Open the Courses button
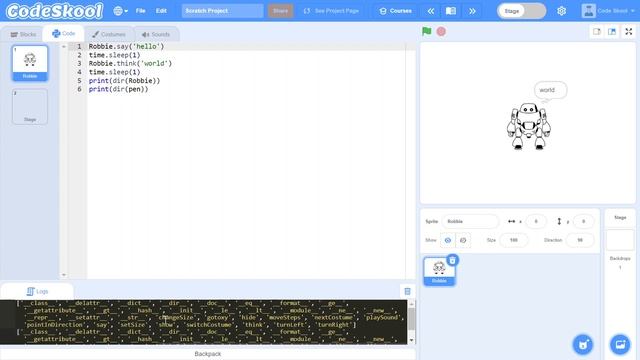This screenshot has height=360, width=640. (395, 11)
